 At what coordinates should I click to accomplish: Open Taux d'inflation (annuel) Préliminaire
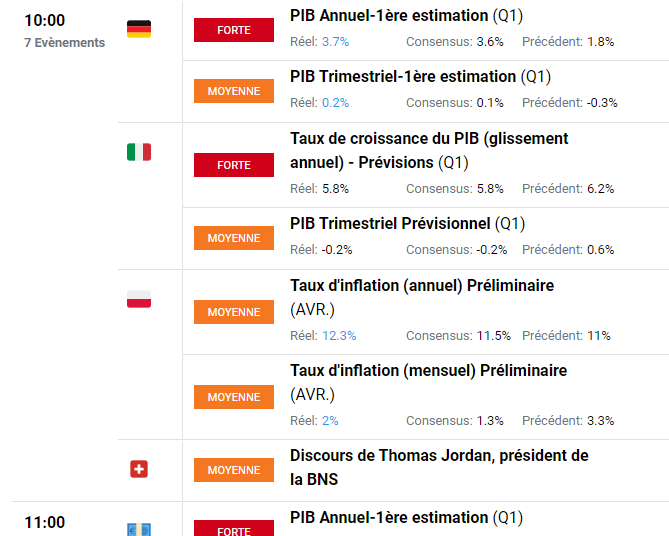pos(422,297)
